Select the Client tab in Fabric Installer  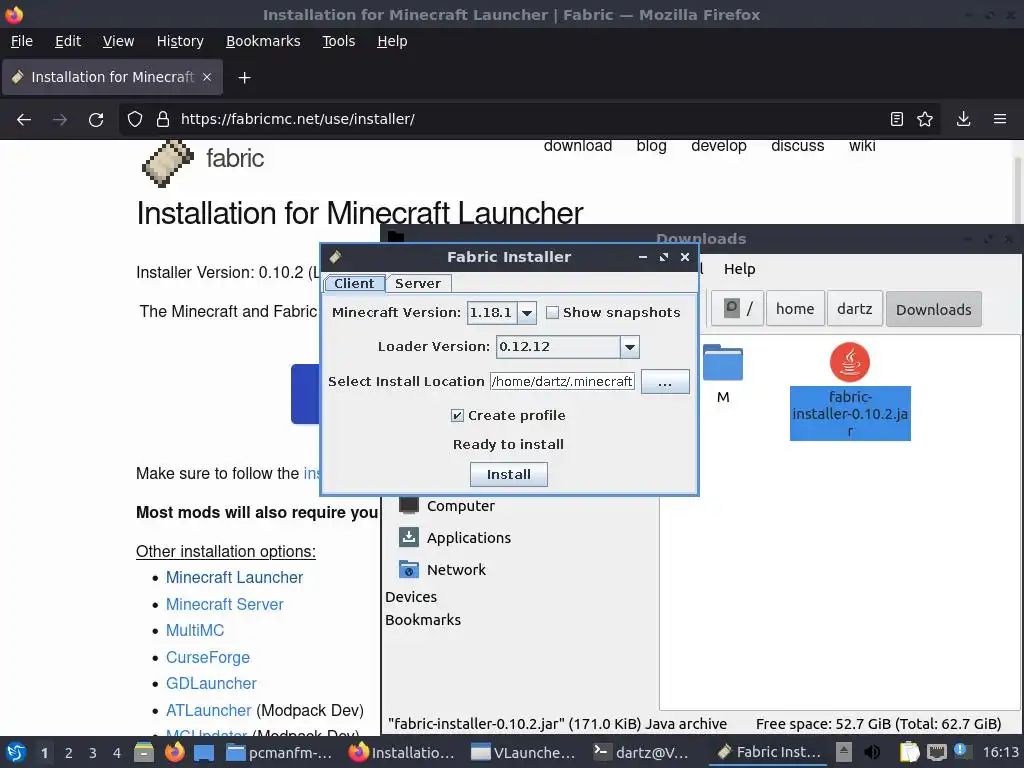click(354, 283)
